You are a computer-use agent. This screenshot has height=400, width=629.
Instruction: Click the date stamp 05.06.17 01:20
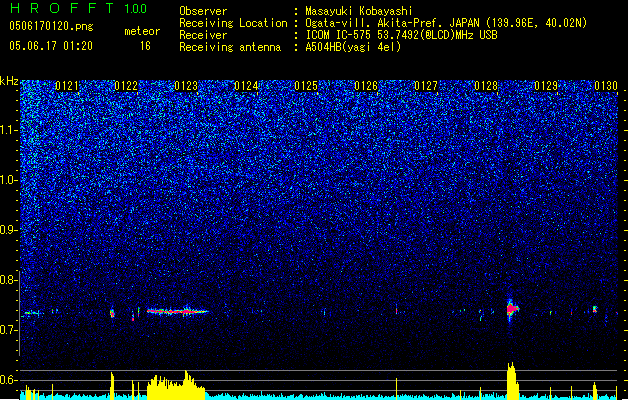51,46
